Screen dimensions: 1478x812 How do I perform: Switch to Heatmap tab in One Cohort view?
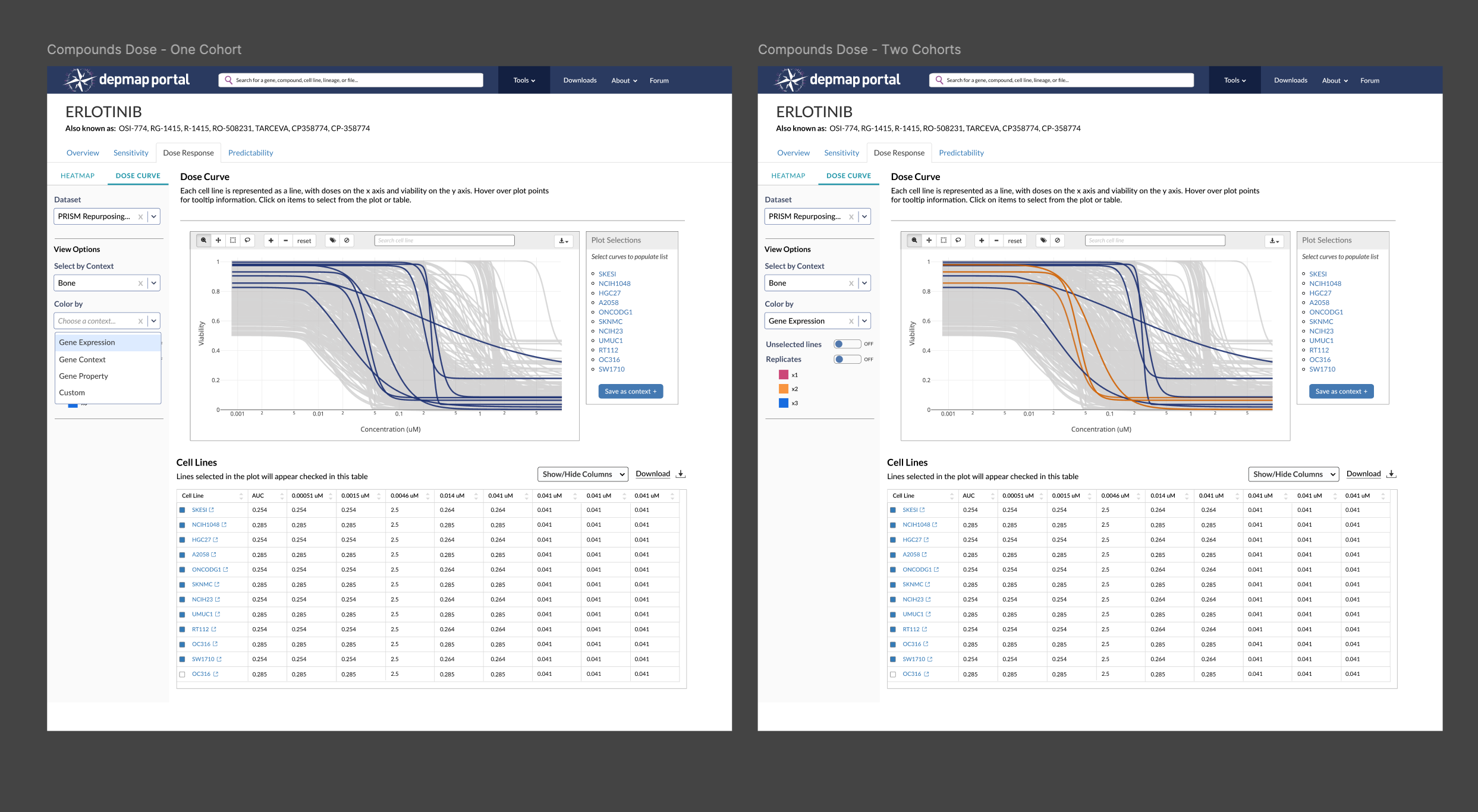[77, 176]
